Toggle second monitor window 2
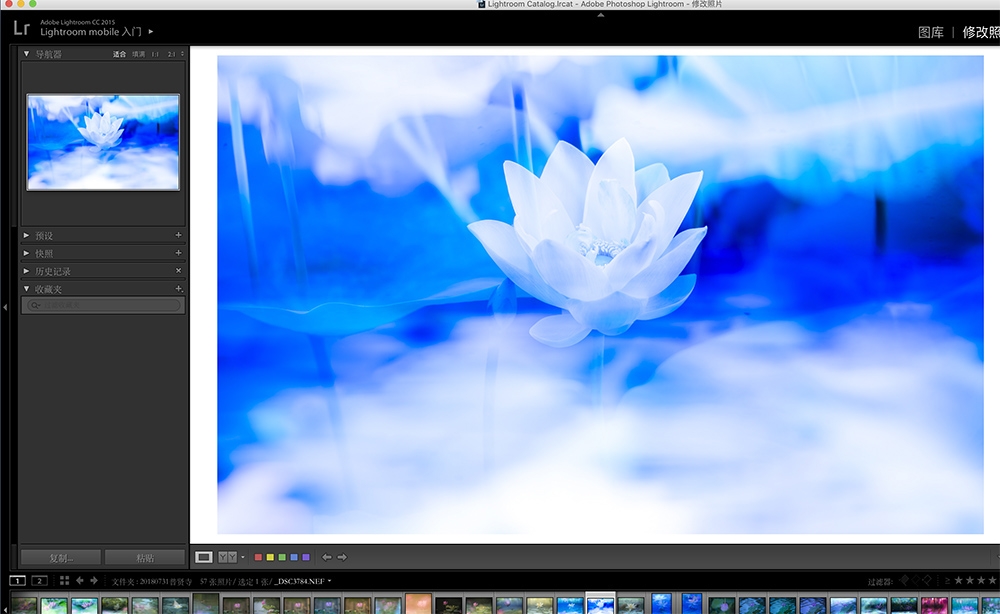 (39, 581)
